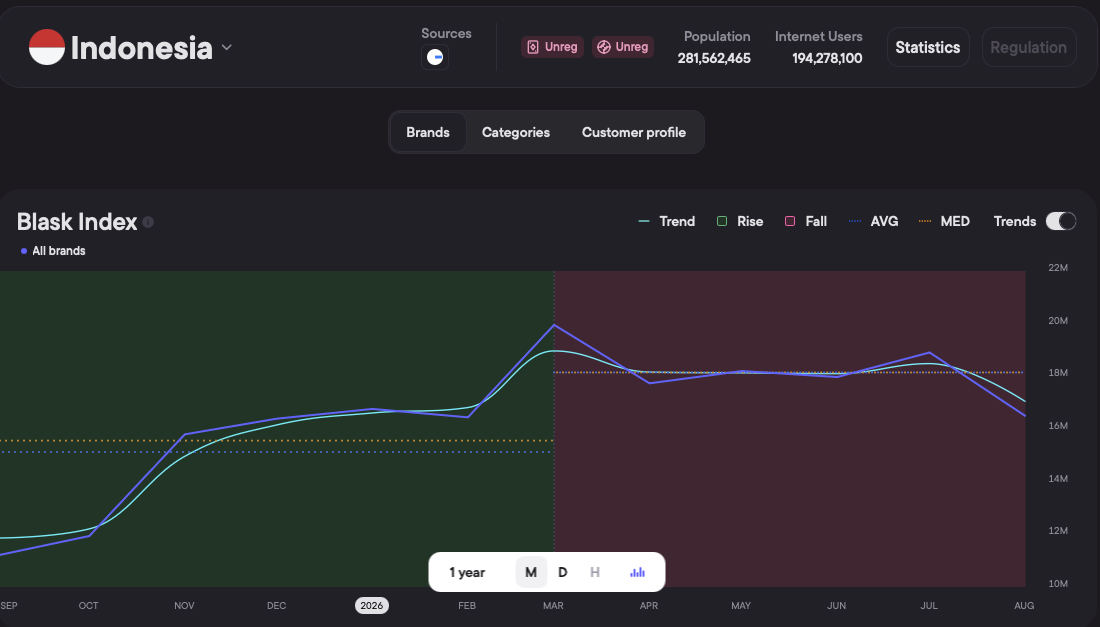Open the Regulation view
Image resolution: width=1100 pixels, height=627 pixels.
[x=1028, y=47]
